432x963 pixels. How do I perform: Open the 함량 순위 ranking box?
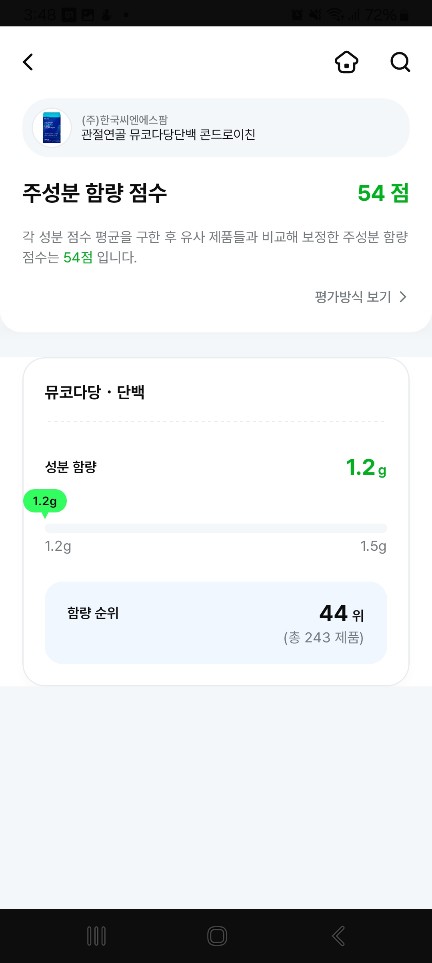click(216, 623)
